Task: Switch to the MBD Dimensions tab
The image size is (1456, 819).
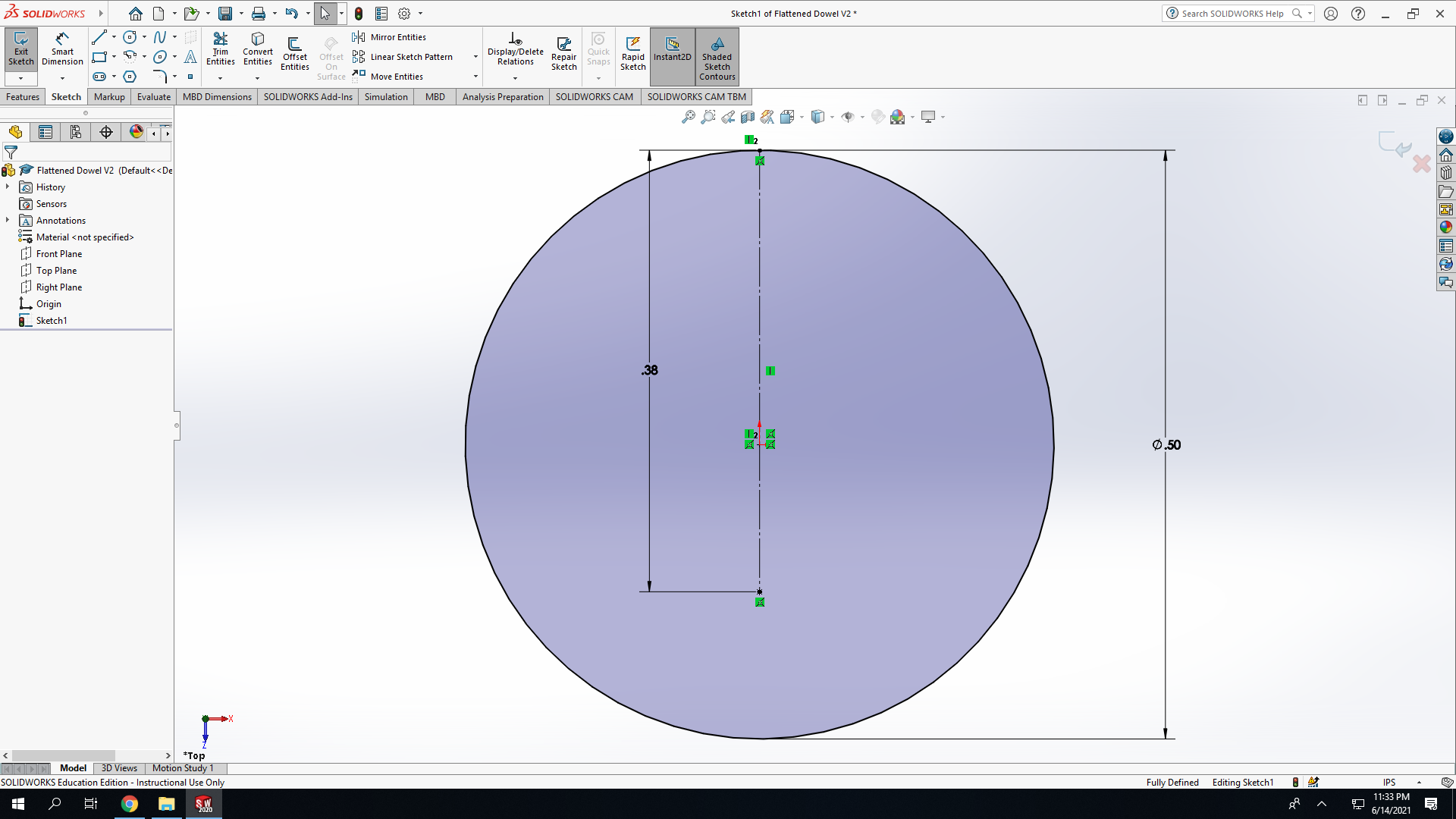Action: (x=217, y=97)
